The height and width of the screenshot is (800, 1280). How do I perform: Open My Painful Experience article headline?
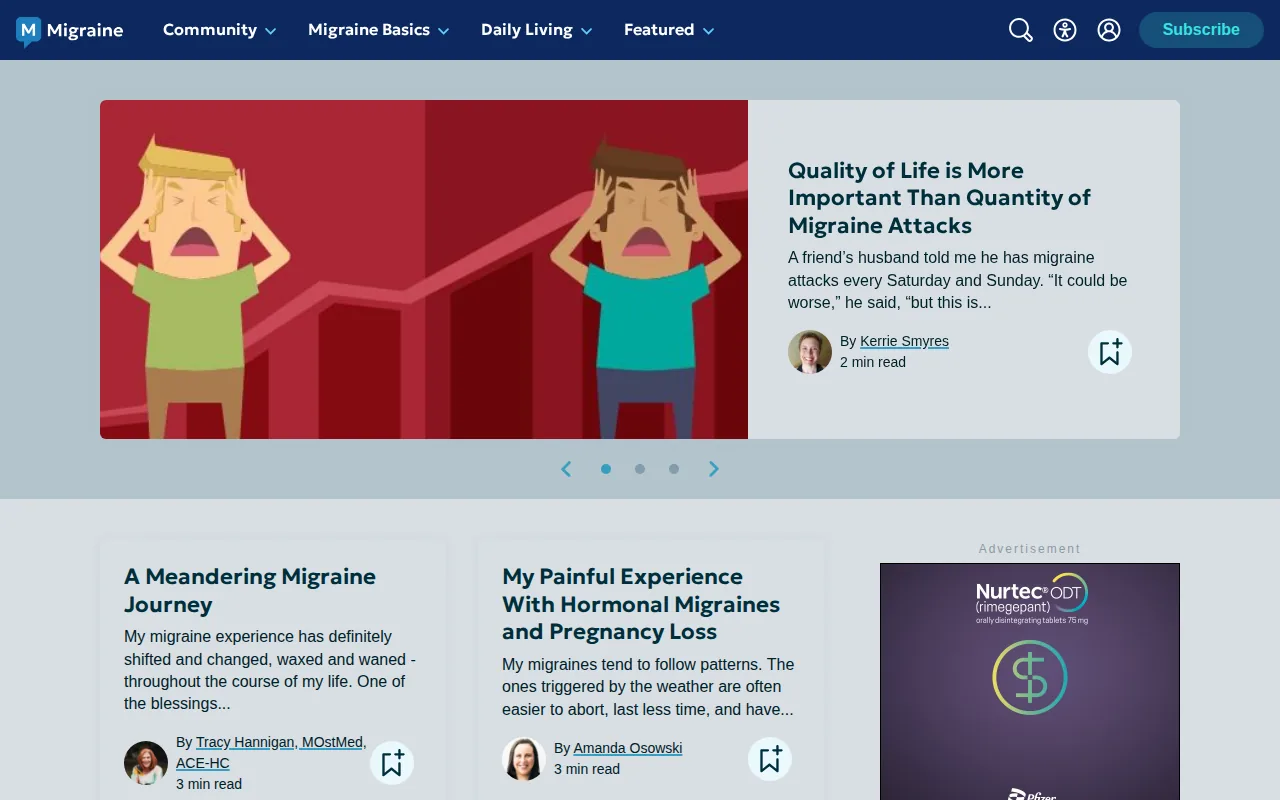pyautogui.click(x=641, y=604)
